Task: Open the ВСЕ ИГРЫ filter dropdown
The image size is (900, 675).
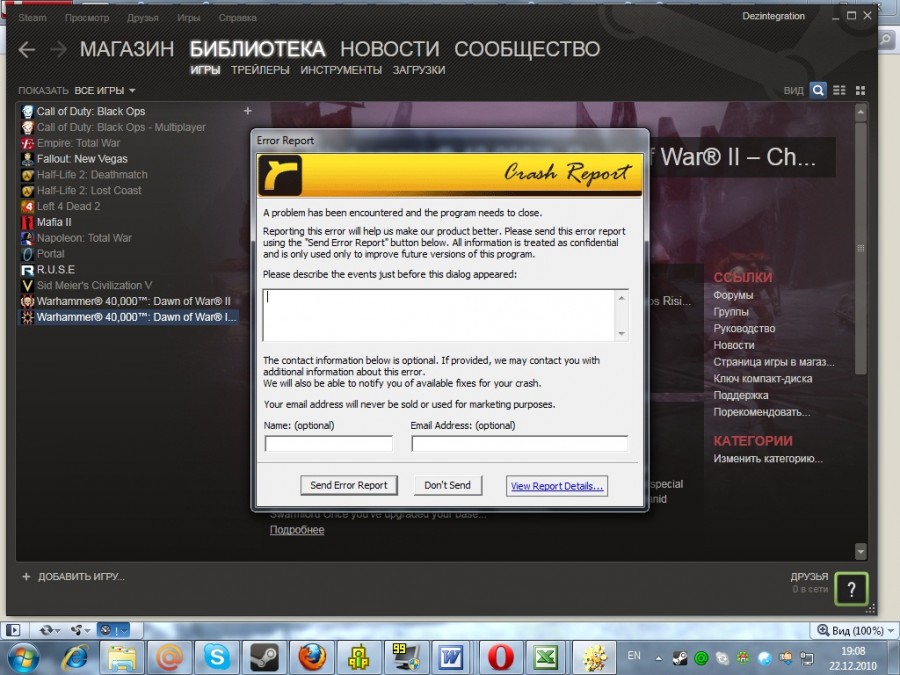Action: pos(104,91)
